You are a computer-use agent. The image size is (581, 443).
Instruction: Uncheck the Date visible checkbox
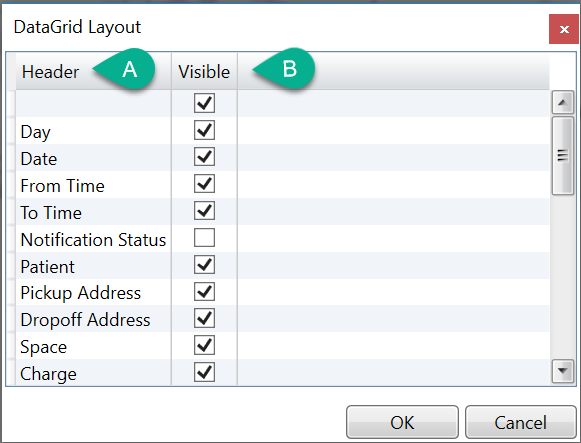(x=204, y=157)
